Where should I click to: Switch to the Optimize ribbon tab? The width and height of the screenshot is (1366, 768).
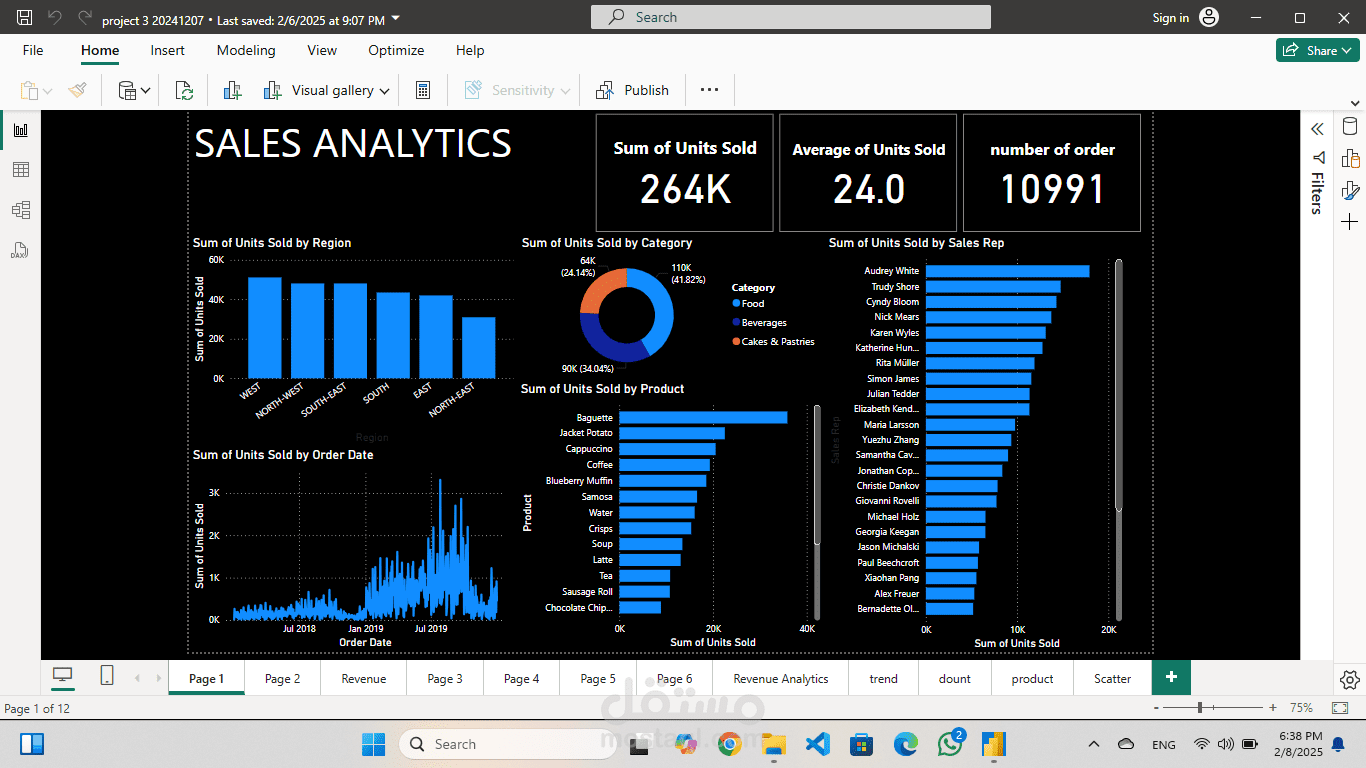point(396,50)
